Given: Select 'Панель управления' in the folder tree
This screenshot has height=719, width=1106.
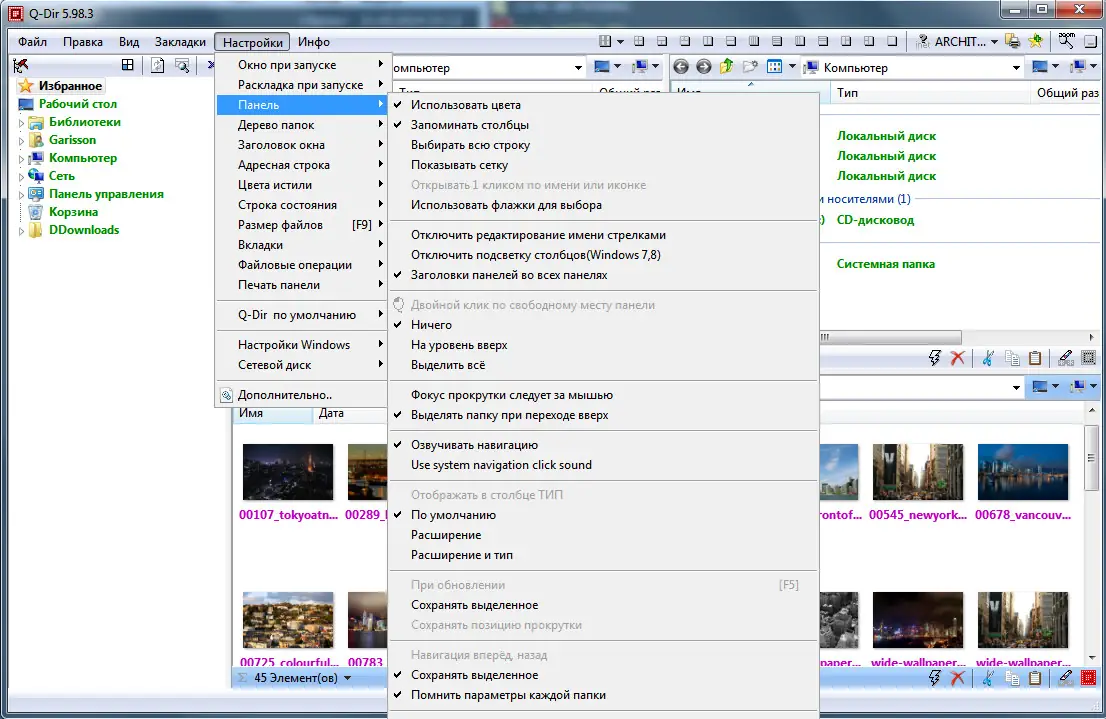Looking at the screenshot, I should pos(106,194).
